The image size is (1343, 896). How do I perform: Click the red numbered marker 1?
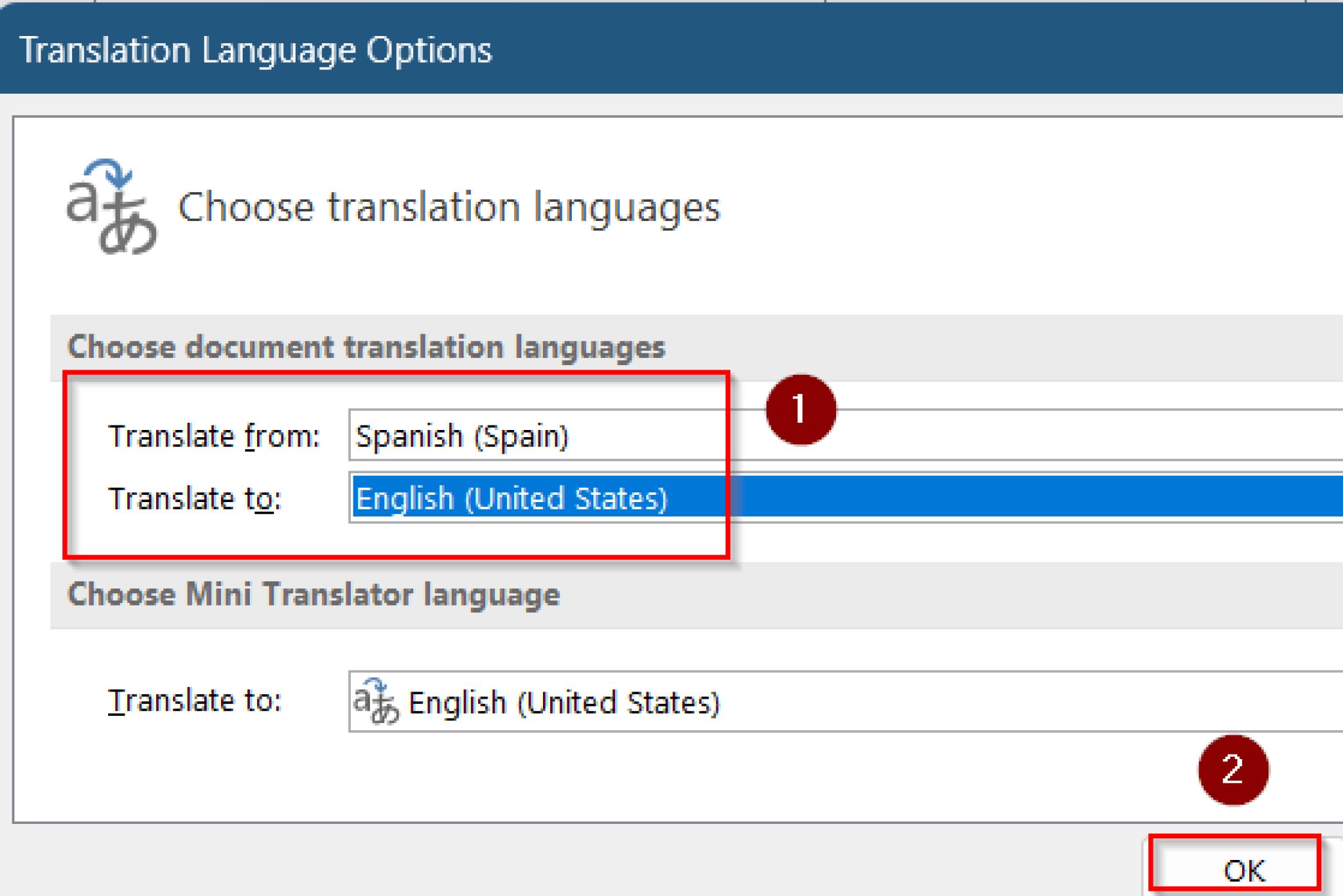tap(800, 410)
